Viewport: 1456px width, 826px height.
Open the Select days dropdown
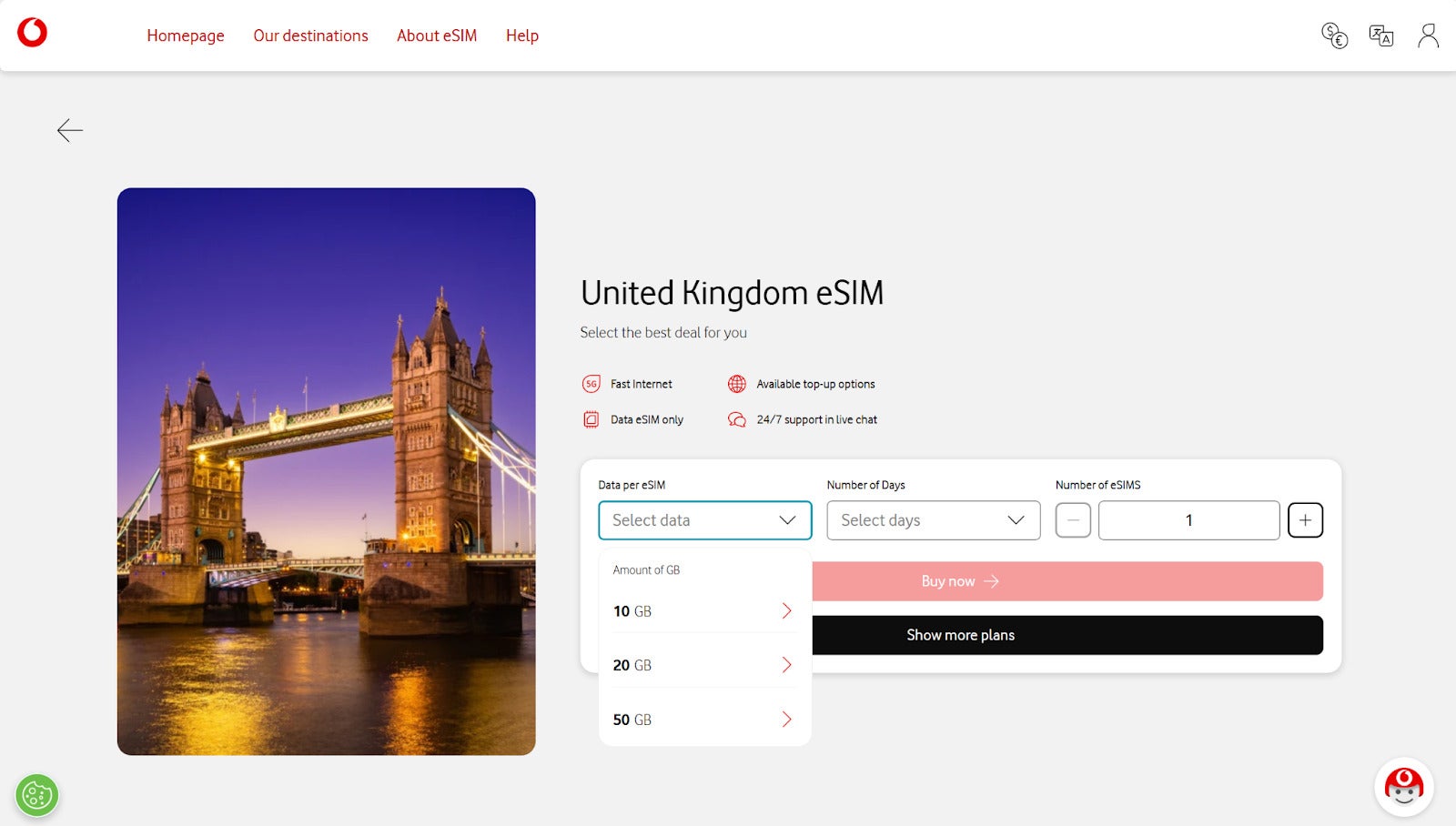pyautogui.click(x=933, y=520)
